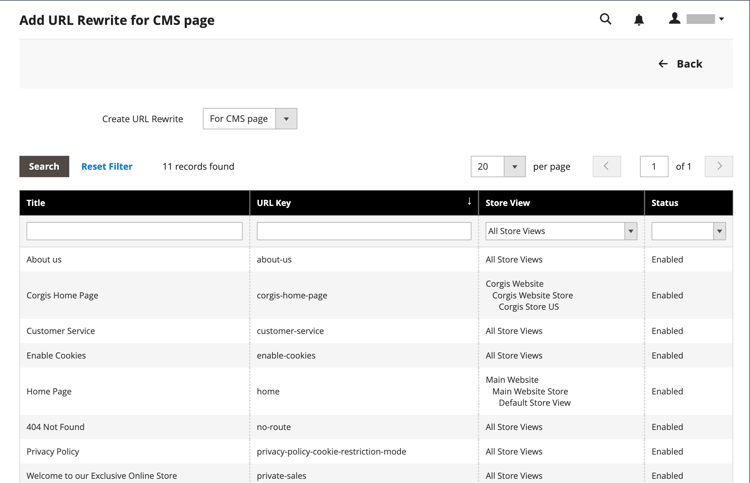Viewport: 750px width, 483px height.
Task: Sort by the Status column header
Action: click(x=688, y=203)
